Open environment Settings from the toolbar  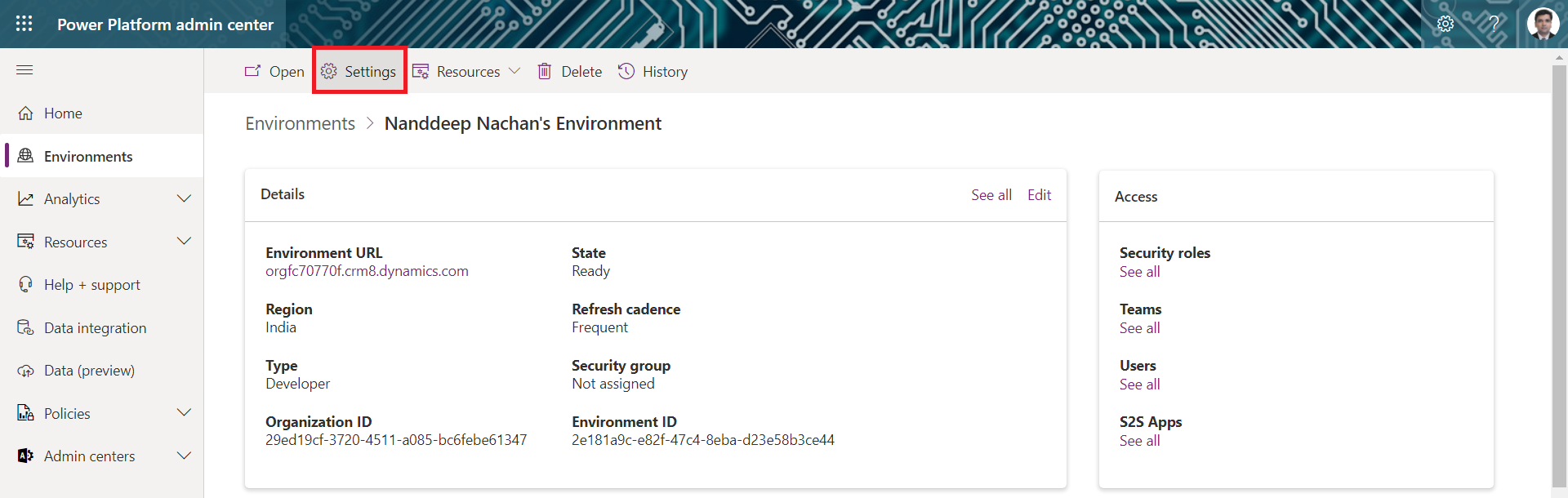[x=359, y=72]
